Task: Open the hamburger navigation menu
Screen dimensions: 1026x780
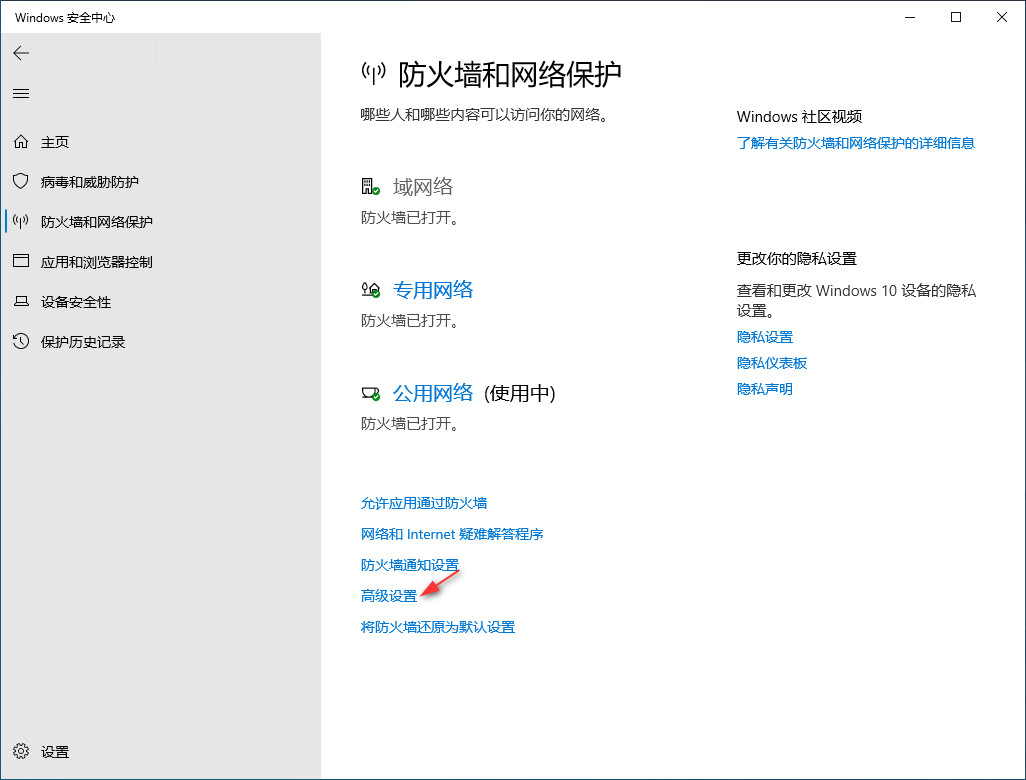Action: tap(21, 94)
